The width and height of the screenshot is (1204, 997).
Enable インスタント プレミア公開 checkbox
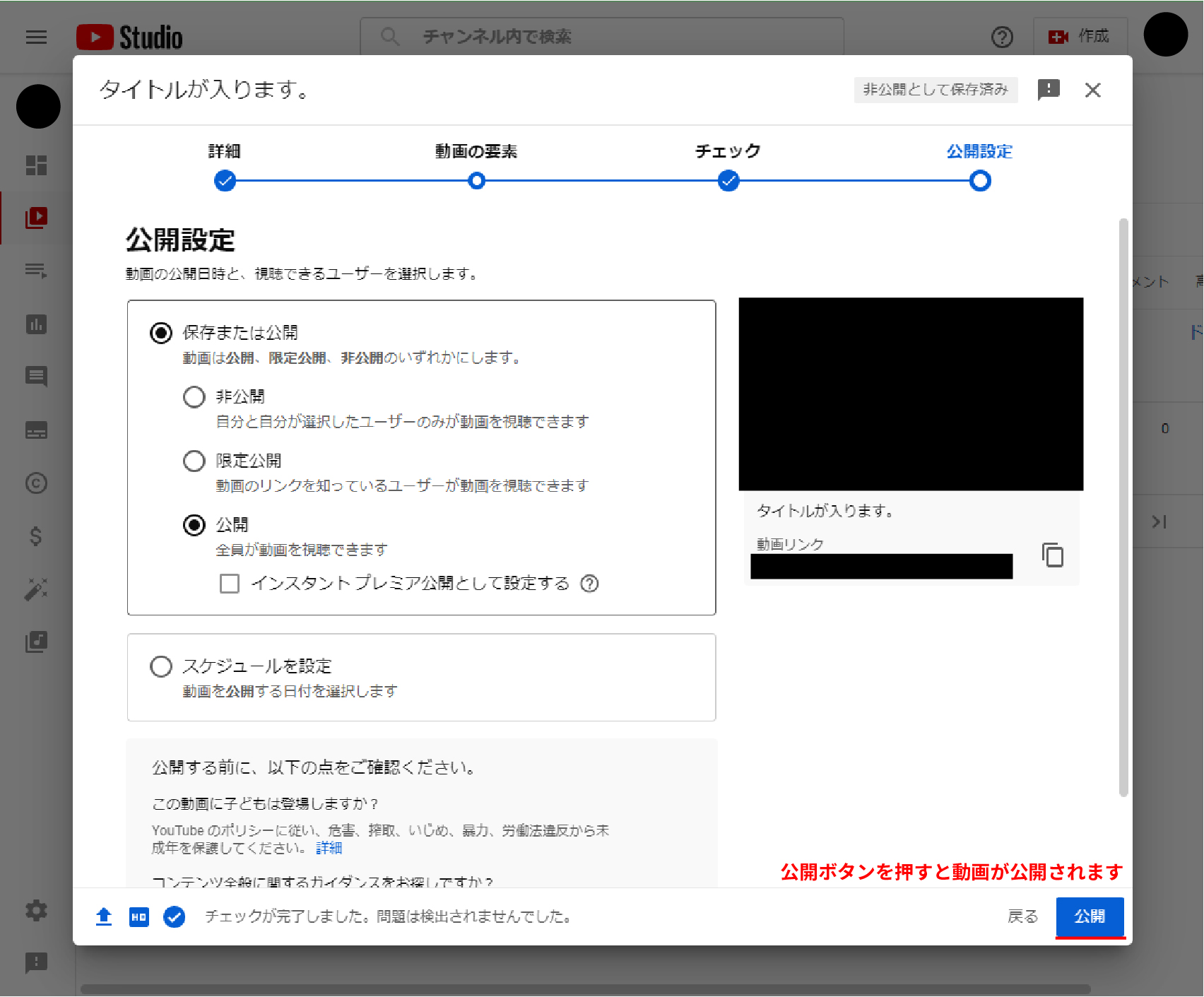tap(230, 584)
